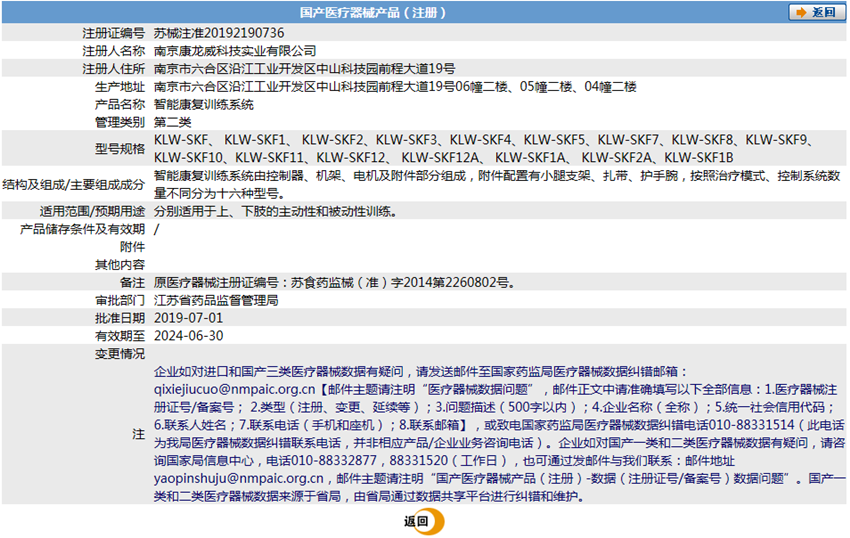Click the 结构及组成/主要组成成分 label
Screen dimensions: 850x538
74,184
